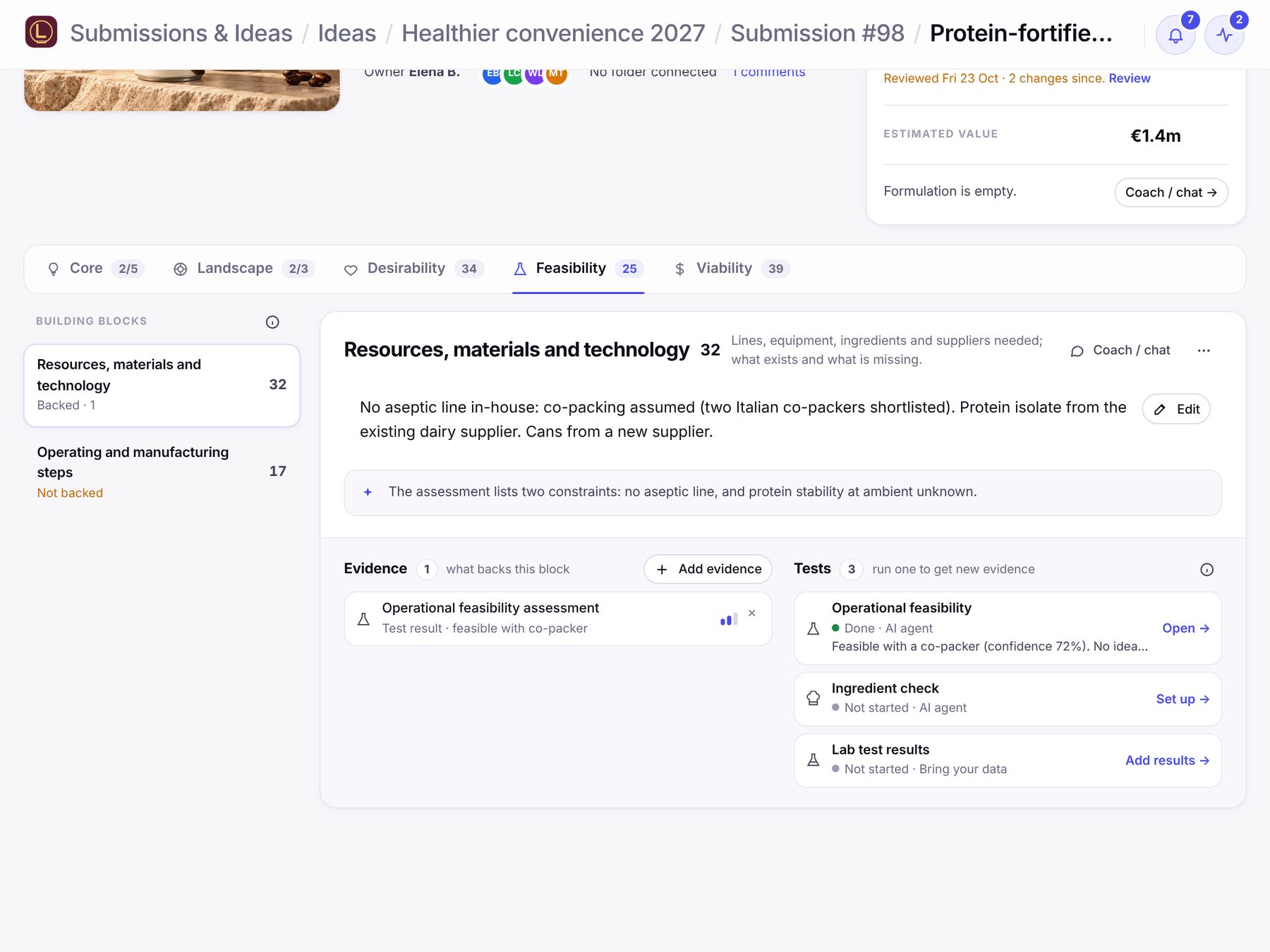1270x952 pixels.
Task: Switch to the Viability tab
Action: 732,269
